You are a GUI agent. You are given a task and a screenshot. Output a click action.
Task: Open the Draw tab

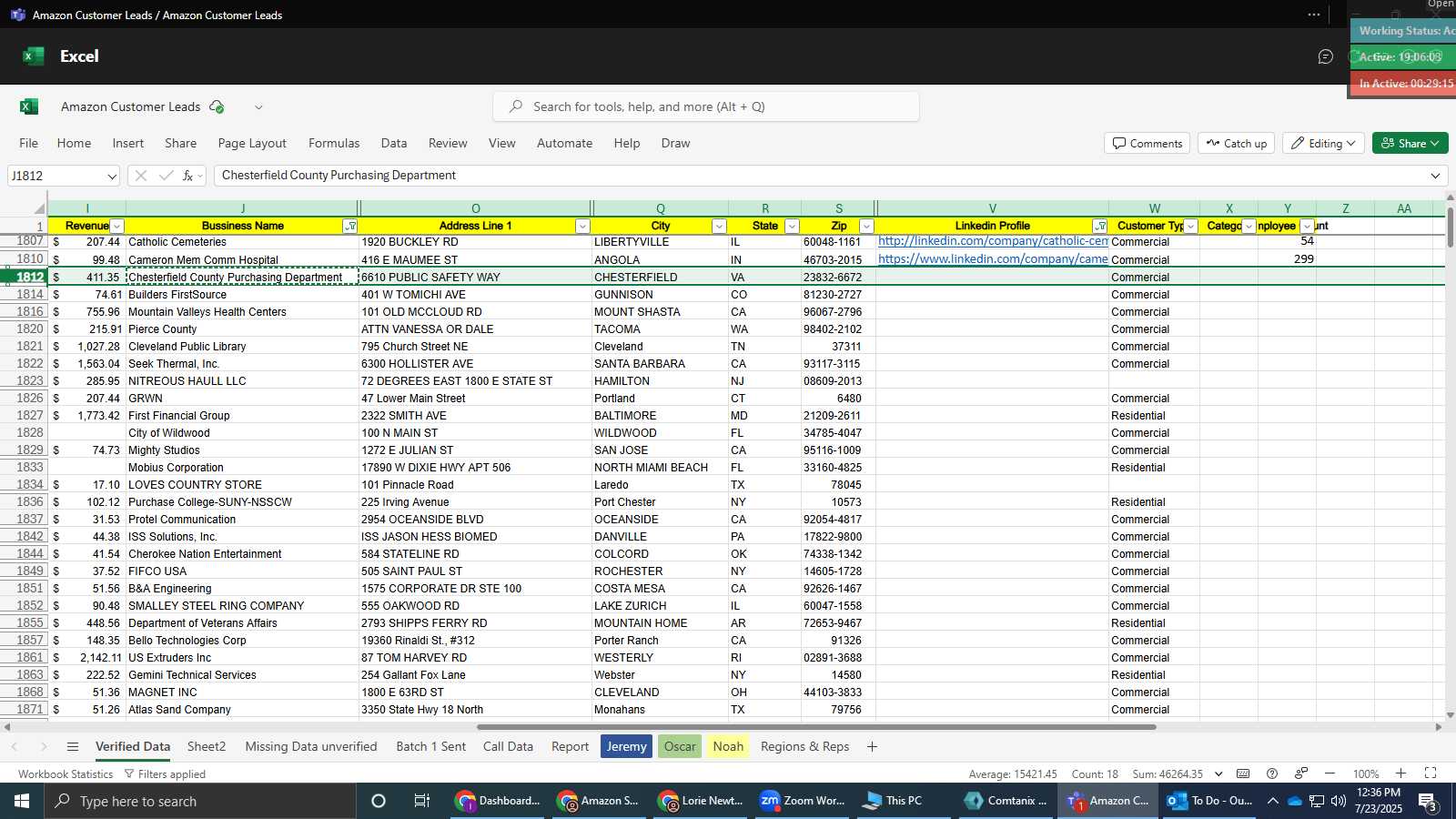click(675, 143)
